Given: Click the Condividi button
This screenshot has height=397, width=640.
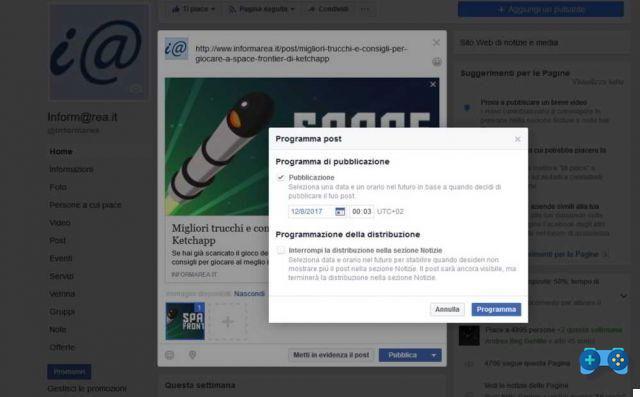Looking at the screenshot, I should click(x=329, y=9).
